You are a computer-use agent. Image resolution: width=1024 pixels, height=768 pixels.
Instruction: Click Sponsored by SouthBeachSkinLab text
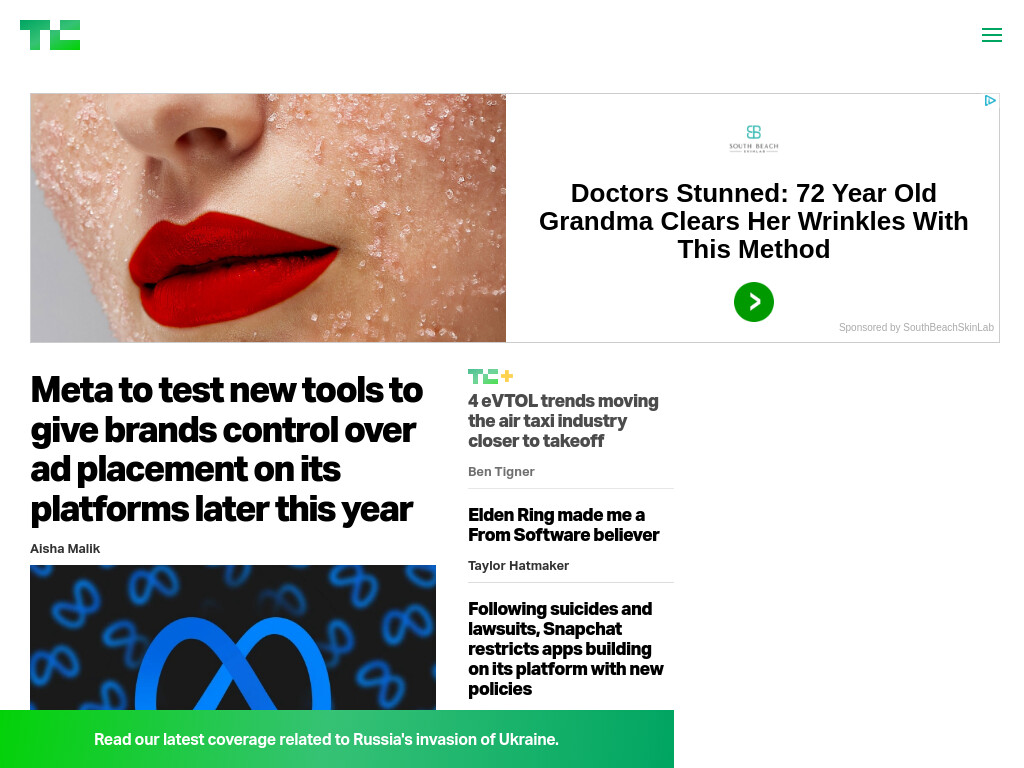coord(916,327)
